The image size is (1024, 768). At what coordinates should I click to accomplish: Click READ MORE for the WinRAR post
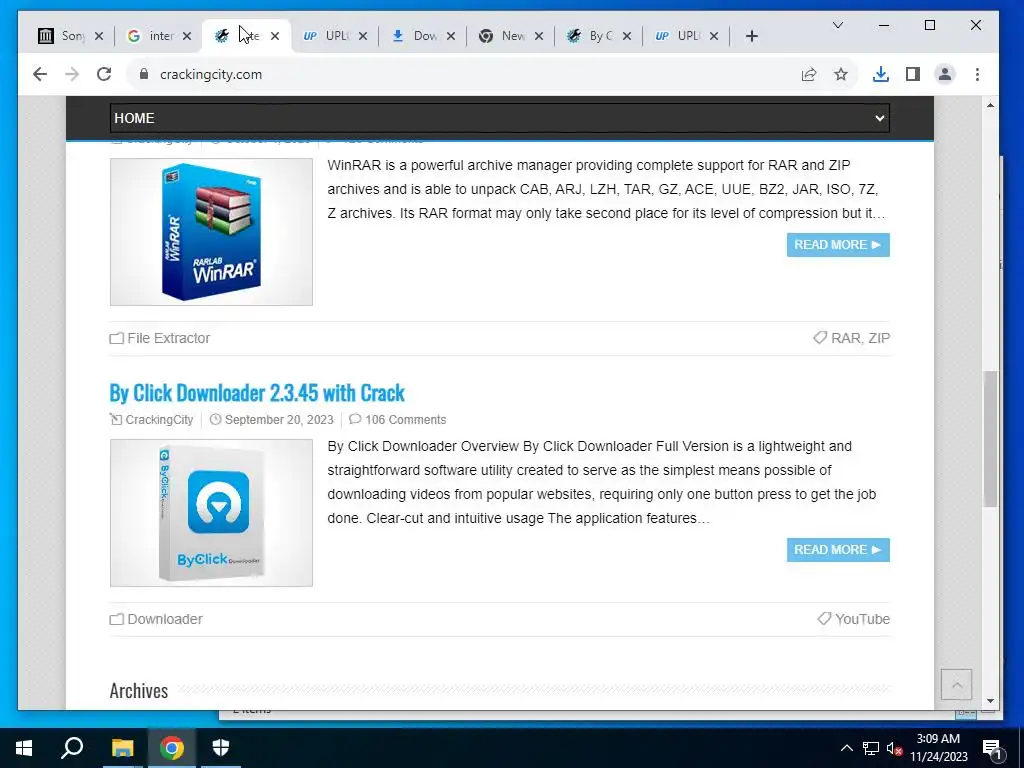(x=838, y=245)
